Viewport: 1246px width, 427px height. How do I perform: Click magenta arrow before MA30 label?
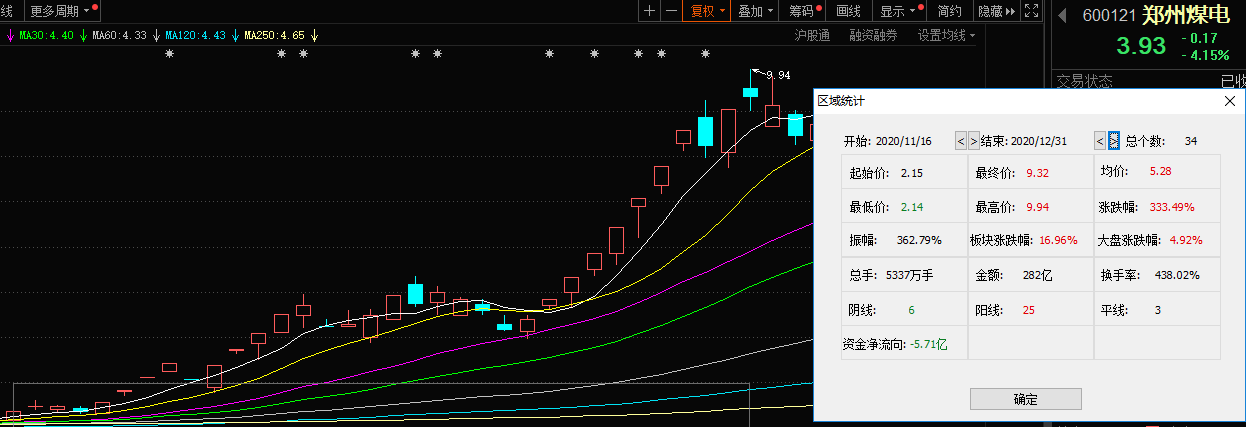click(10, 35)
